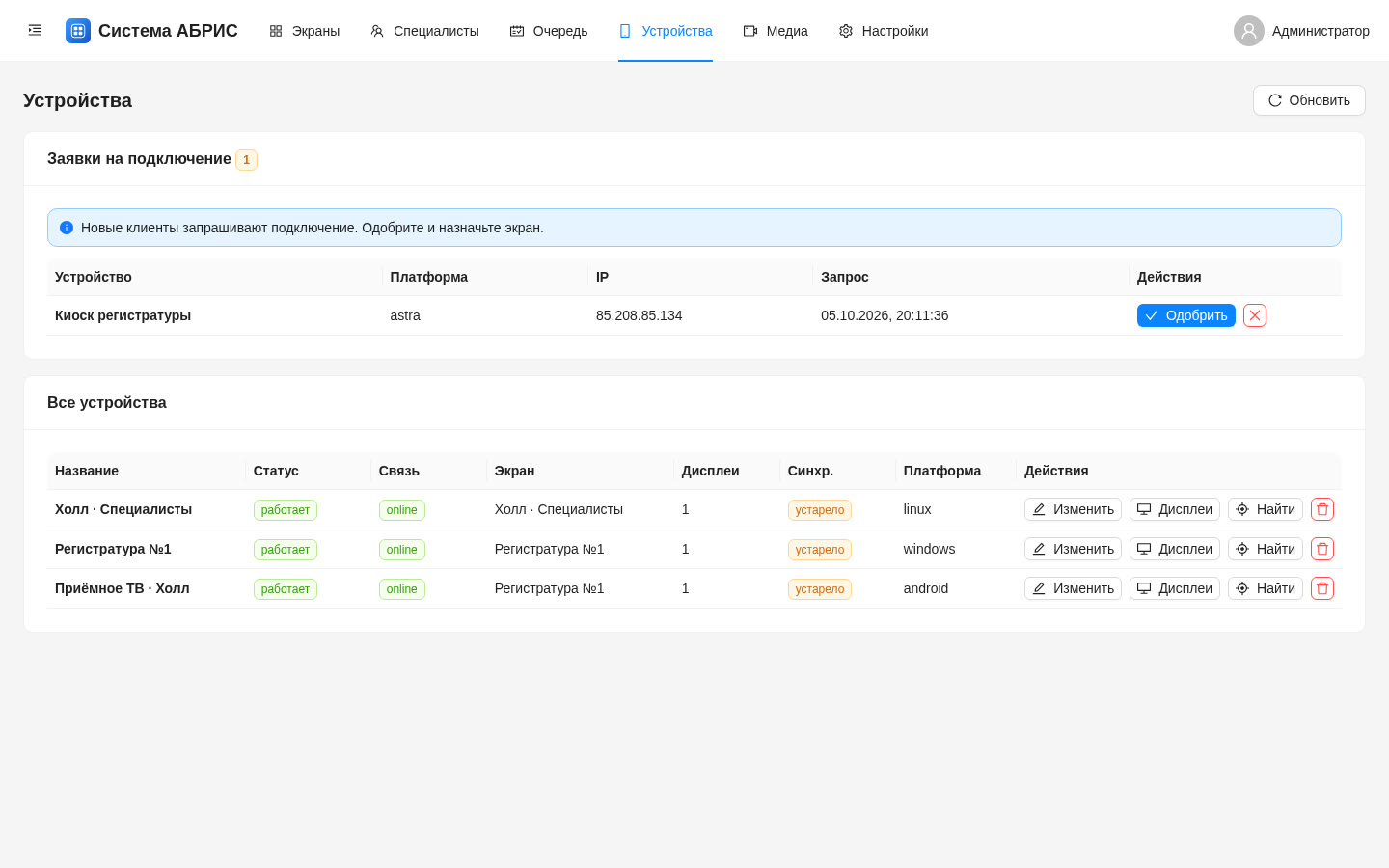The image size is (1389, 868).
Task: Click the IP address 85.208.85.134
Action: pyautogui.click(x=639, y=315)
